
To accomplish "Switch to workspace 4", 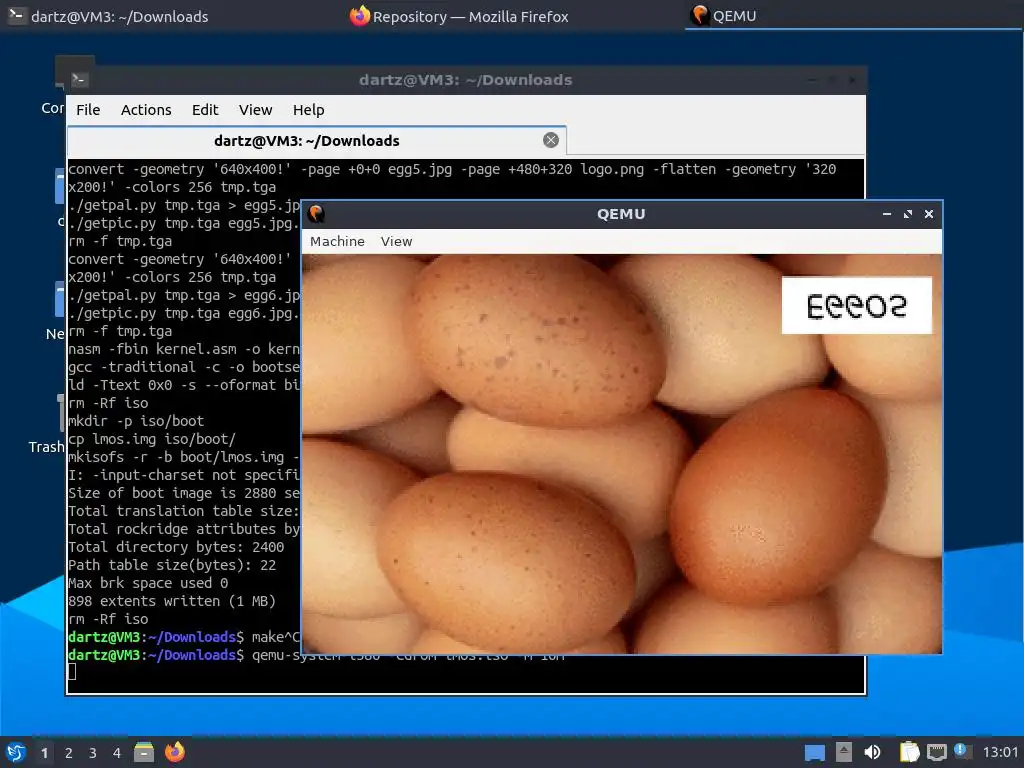I will [x=117, y=753].
